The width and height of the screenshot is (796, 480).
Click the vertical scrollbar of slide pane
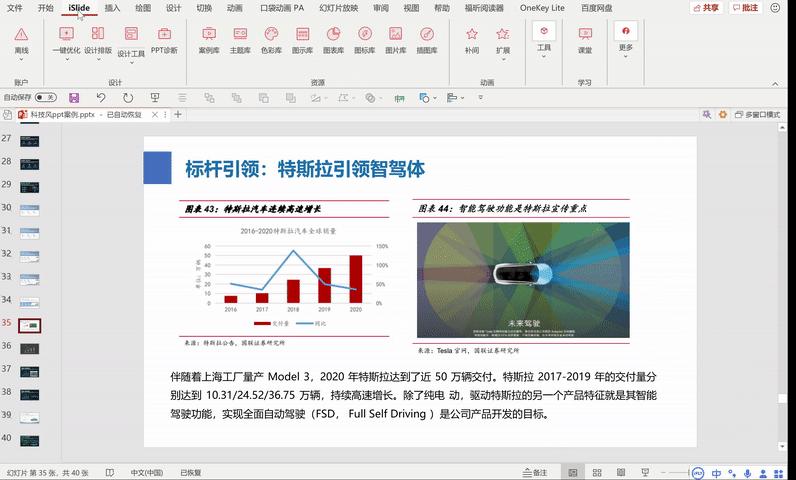pyautogui.click(x=782, y=287)
